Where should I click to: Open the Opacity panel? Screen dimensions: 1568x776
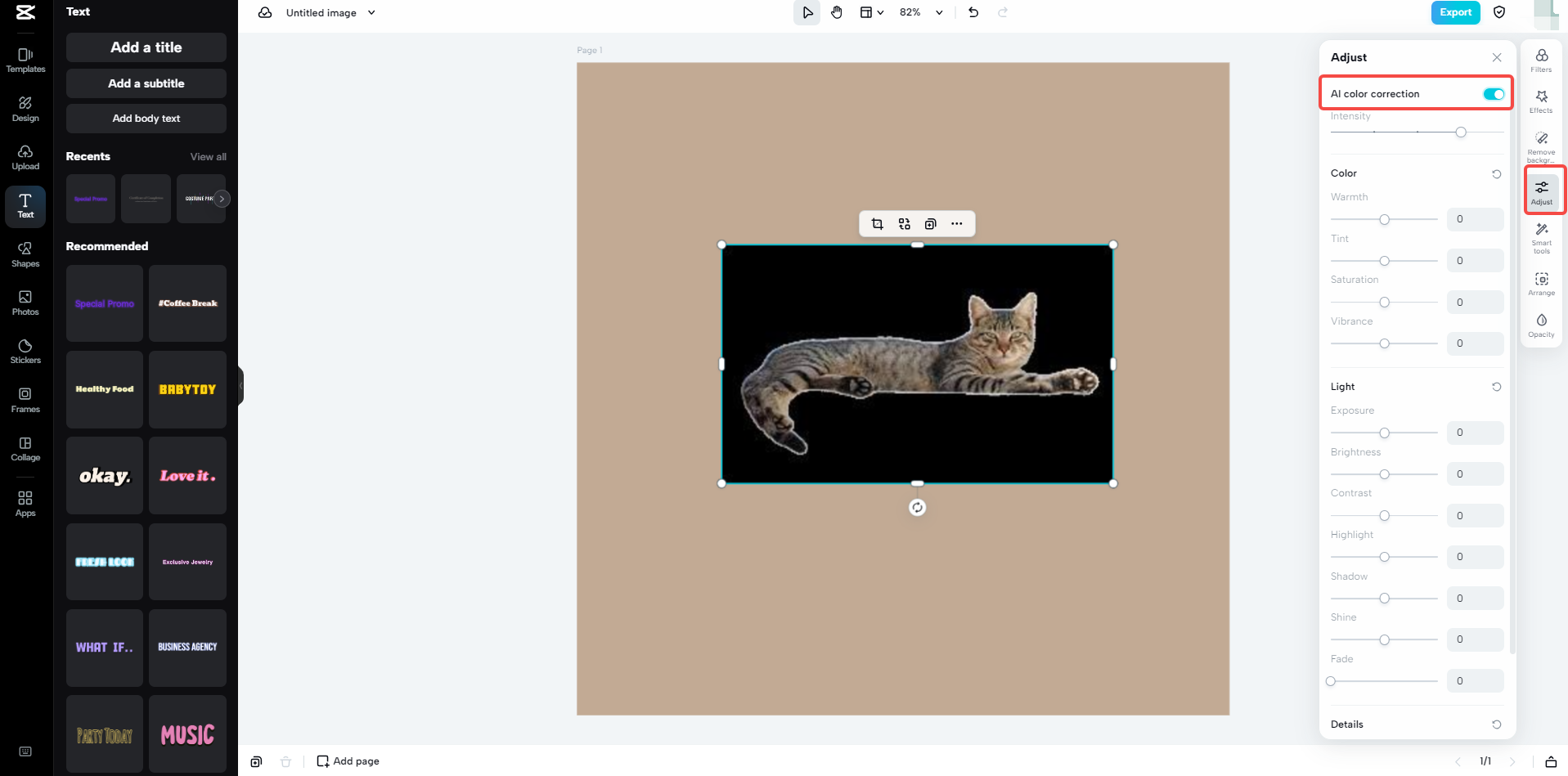[1541, 324]
